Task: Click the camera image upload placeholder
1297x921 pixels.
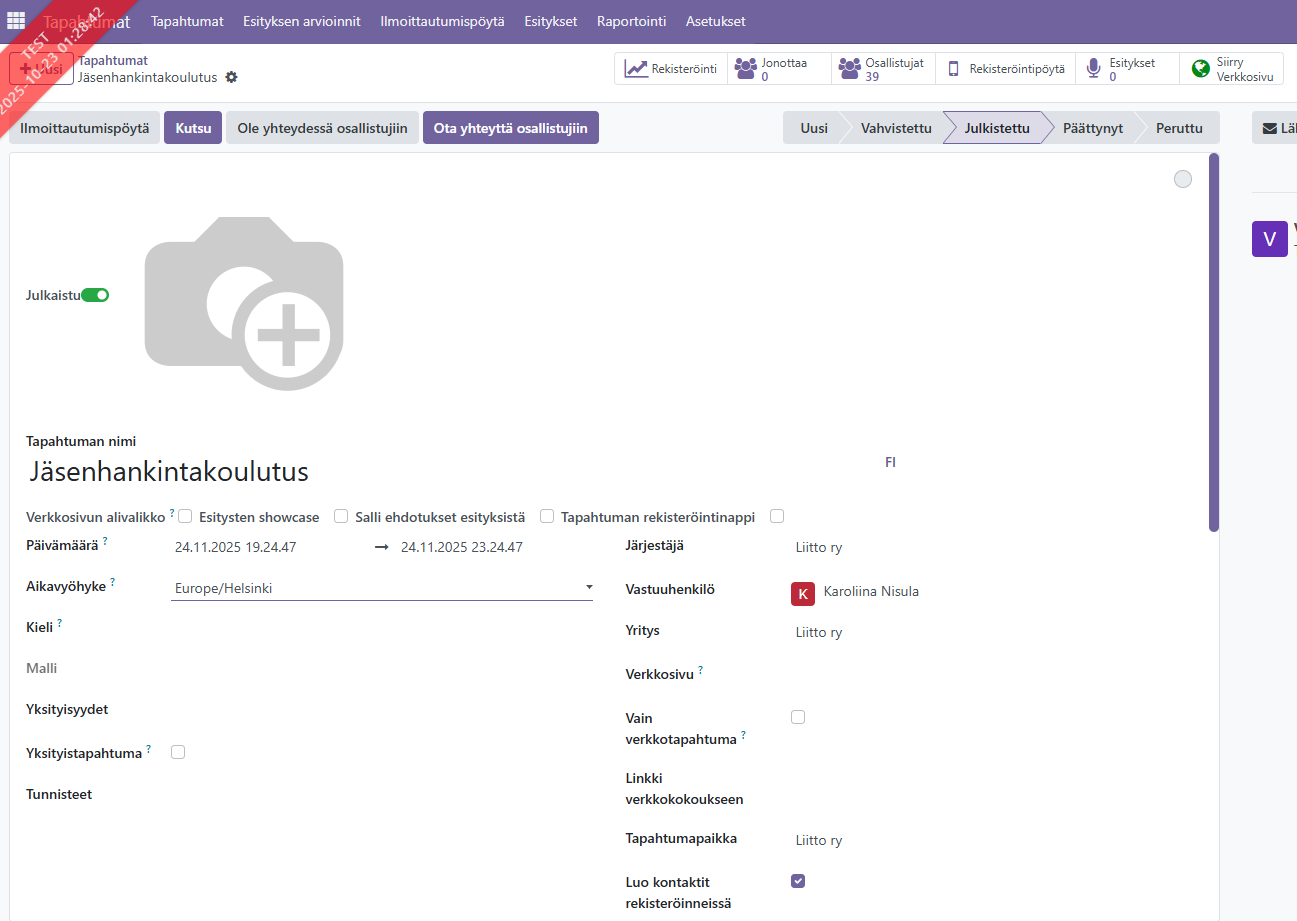Action: click(x=244, y=303)
